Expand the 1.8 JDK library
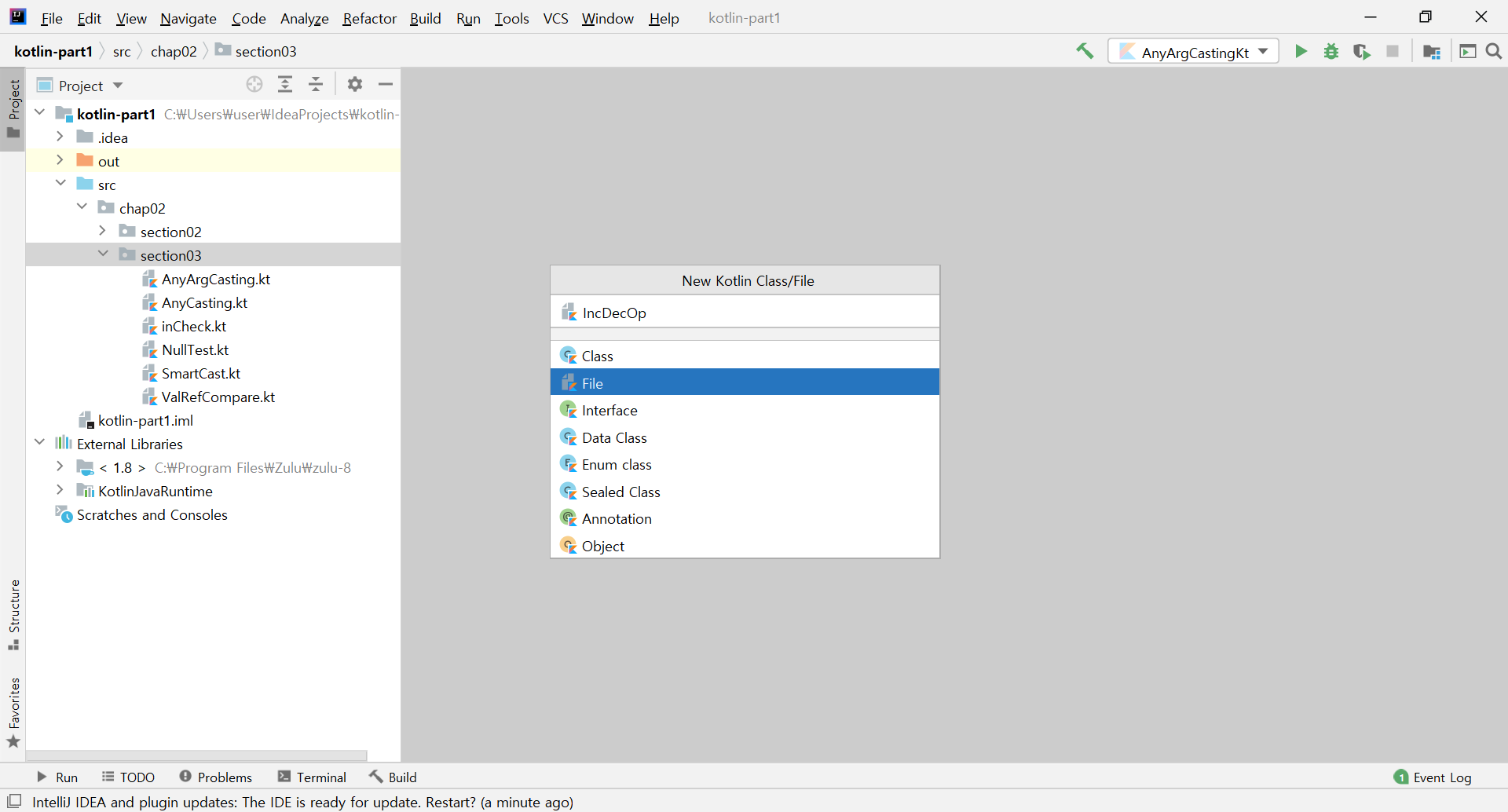Screen dimensions: 1508x812 pos(60,466)
